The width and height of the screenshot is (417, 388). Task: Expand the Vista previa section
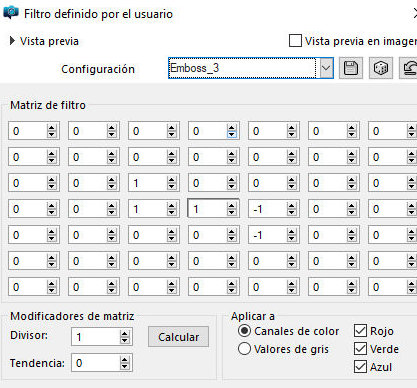tap(12, 41)
